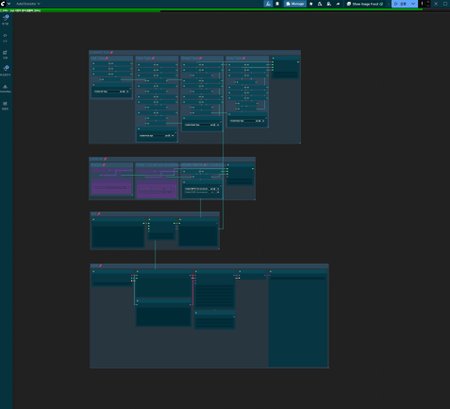The image size is (450, 409).
Task: Toggle the pink pin on the bottom largest group
Action: pyautogui.click(x=100, y=266)
